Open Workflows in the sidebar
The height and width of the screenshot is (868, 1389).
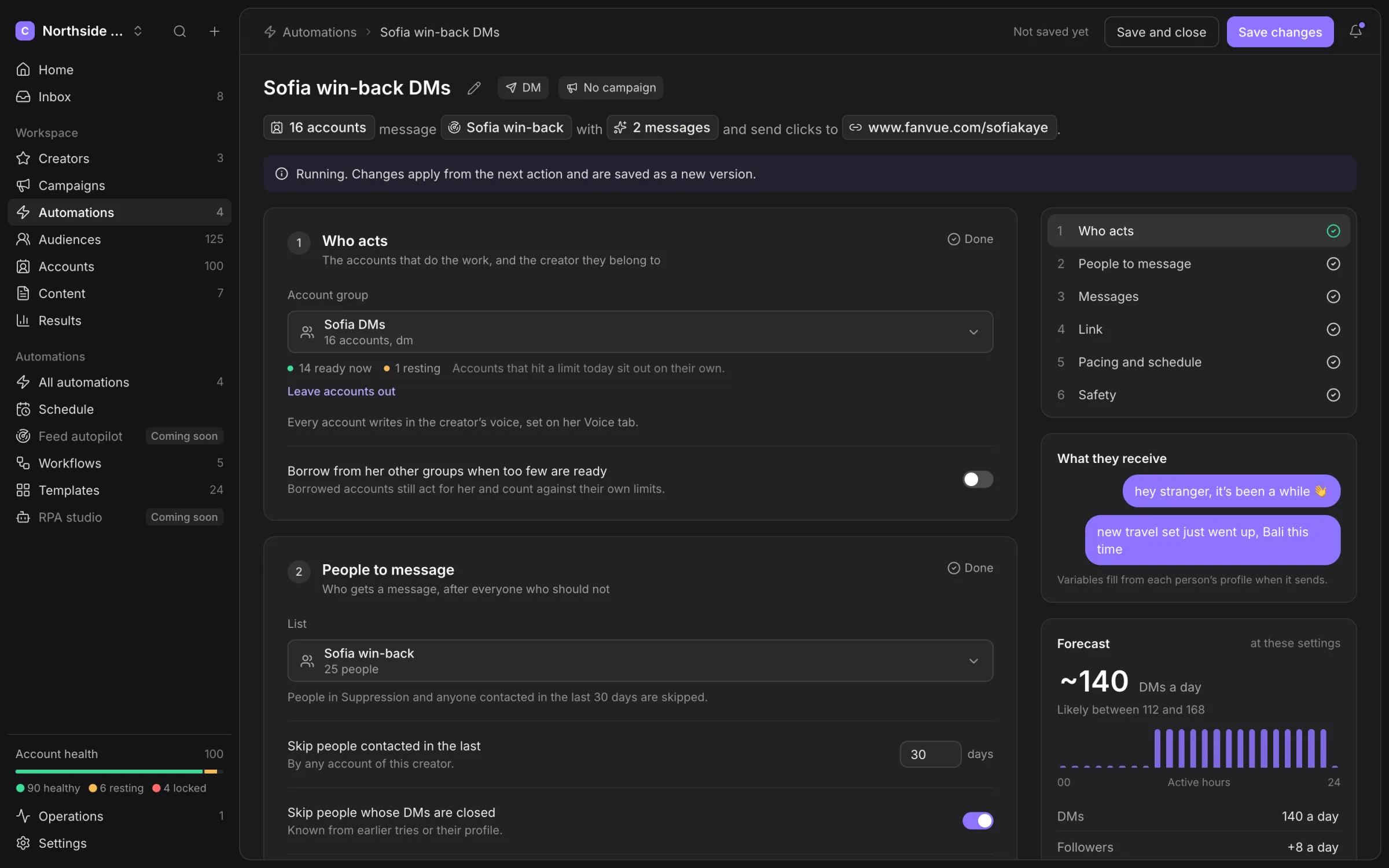point(119,463)
